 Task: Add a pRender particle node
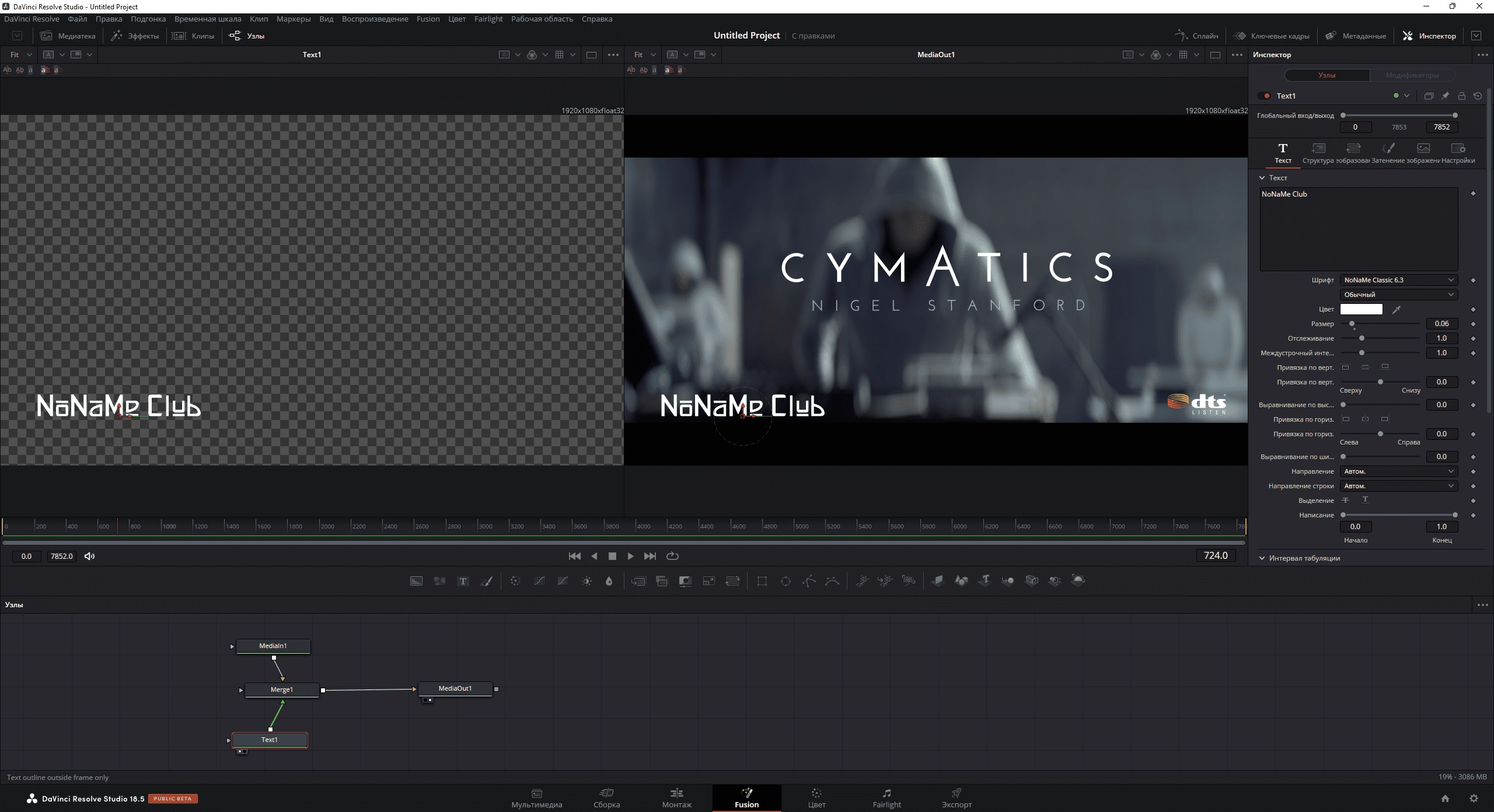point(908,580)
